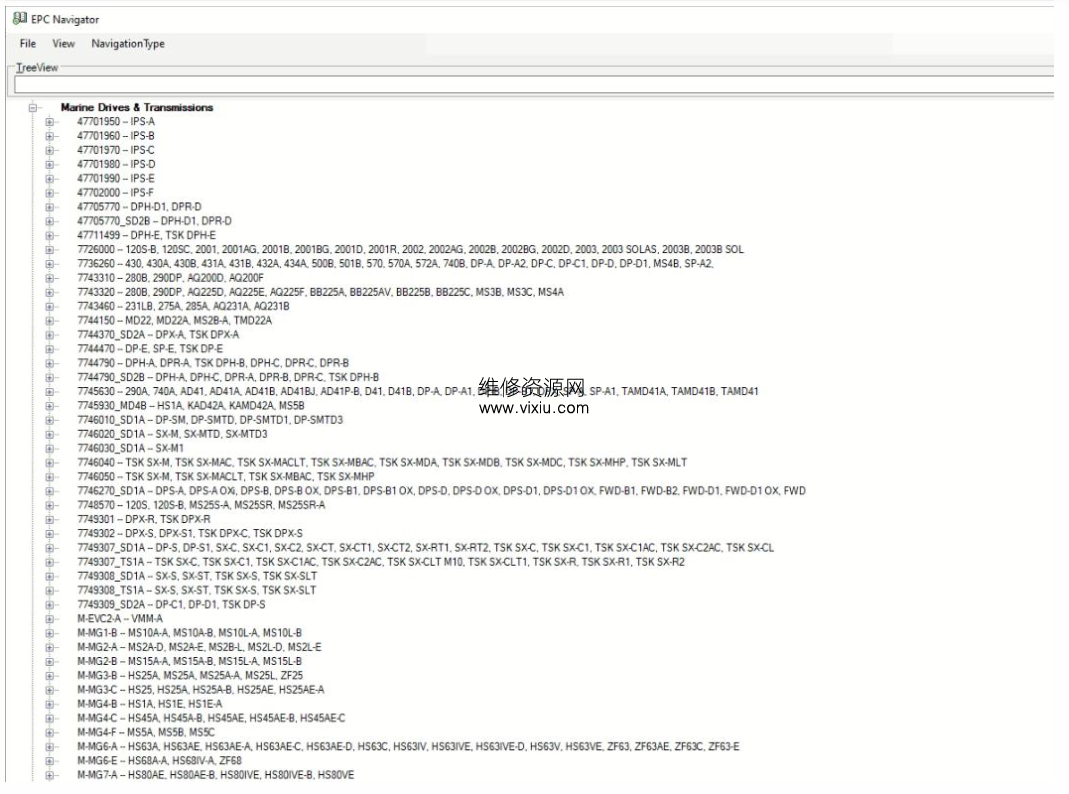
Task: Expand the 47701960 – IPS-B node
Action: point(49,136)
